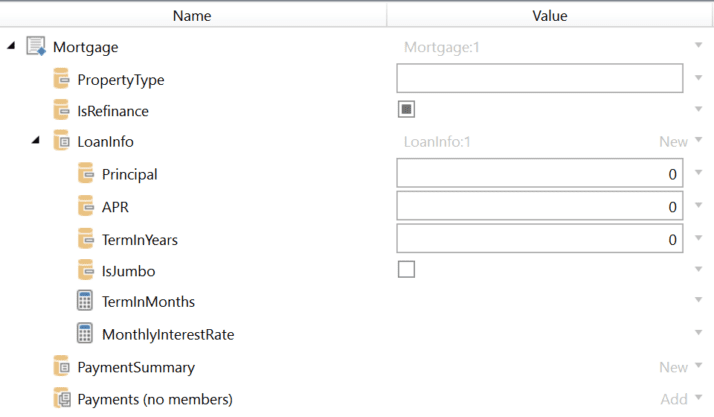Image resolution: width=714 pixels, height=417 pixels.
Task: Click the Mortgage:1 value text
Action: pos(442,47)
